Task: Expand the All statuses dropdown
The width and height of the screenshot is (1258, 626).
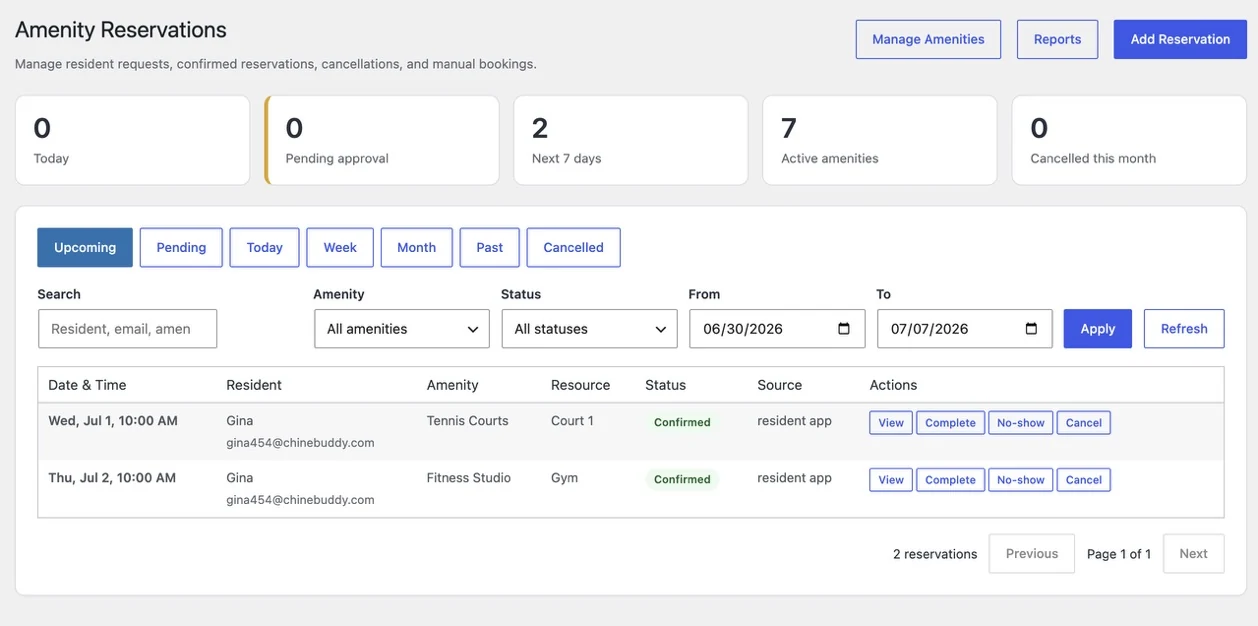Action: [589, 329]
